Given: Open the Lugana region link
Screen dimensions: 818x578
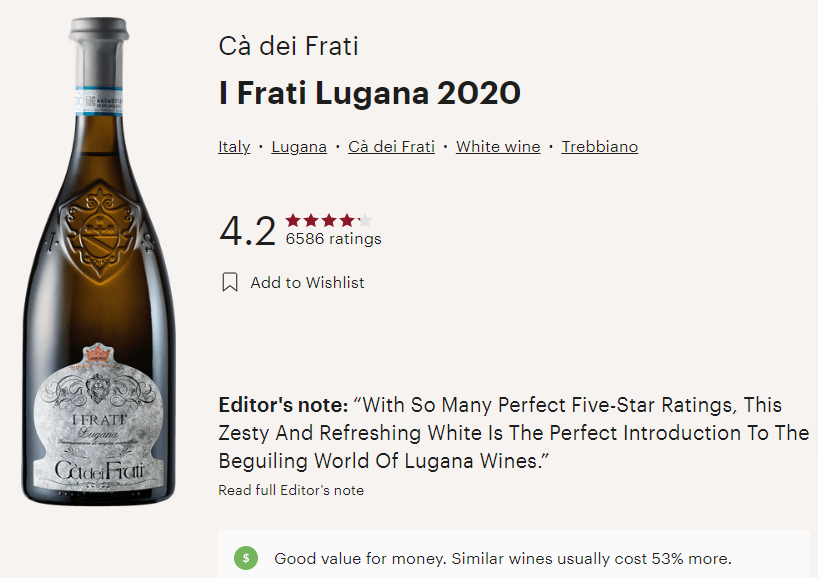Looking at the screenshot, I should pyautogui.click(x=299, y=146).
